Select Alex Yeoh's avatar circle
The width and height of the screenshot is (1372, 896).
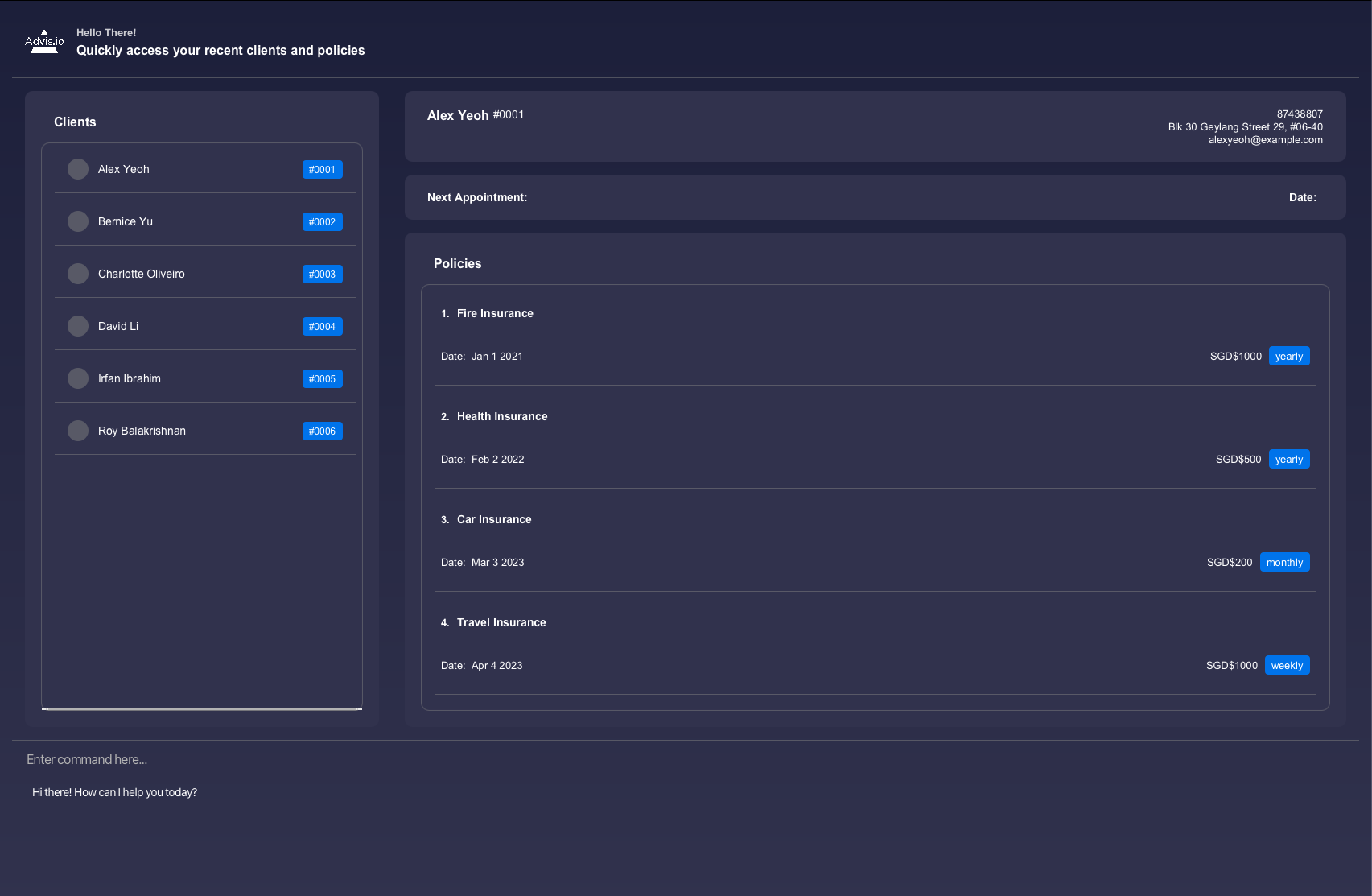coord(78,169)
